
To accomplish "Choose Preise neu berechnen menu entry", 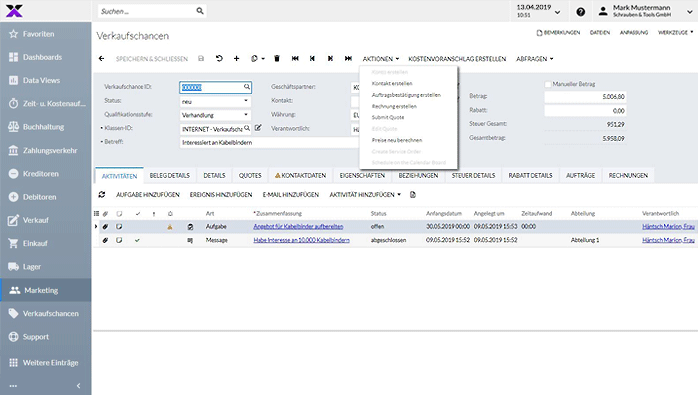I will click(397, 140).
